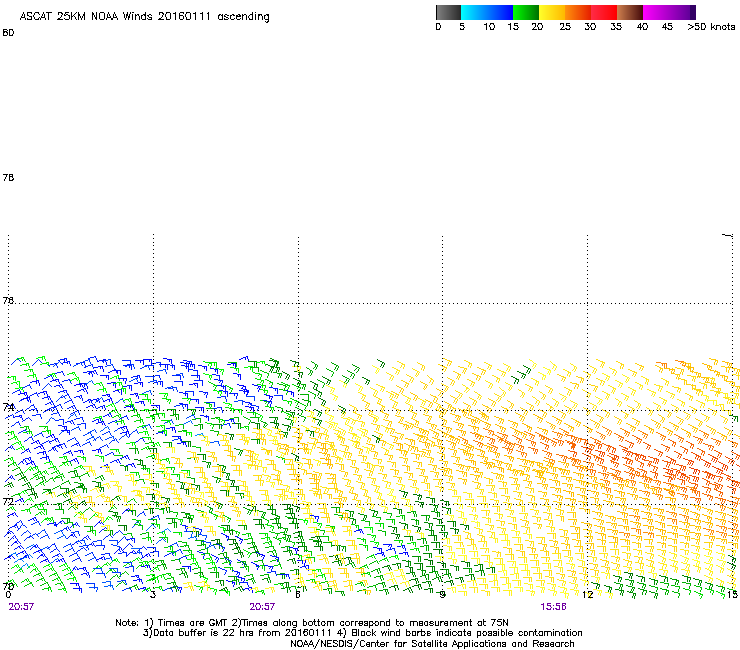Click the 78 latitude axis label
The image size is (740, 650).
(x=8, y=177)
